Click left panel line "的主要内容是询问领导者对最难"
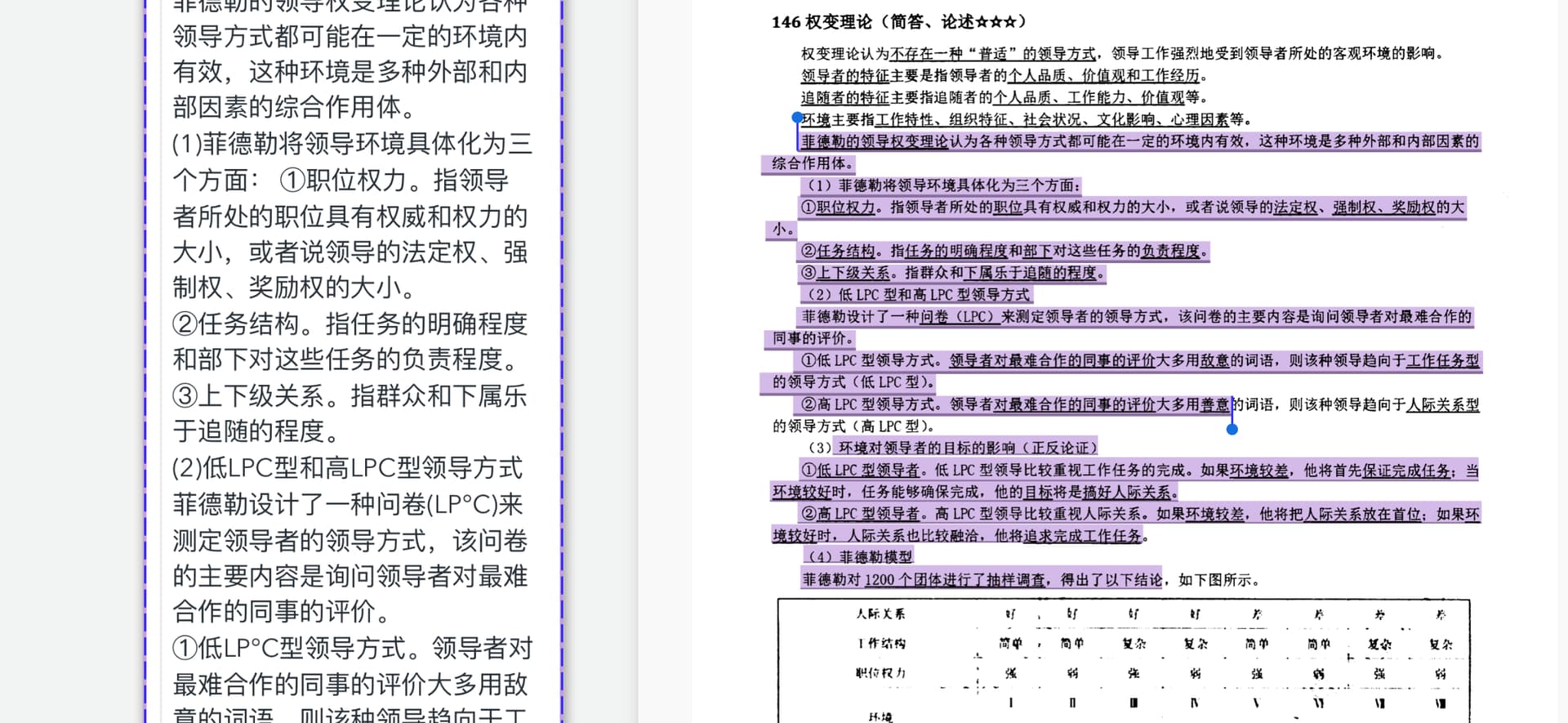The image size is (1568, 723). (x=350, y=577)
